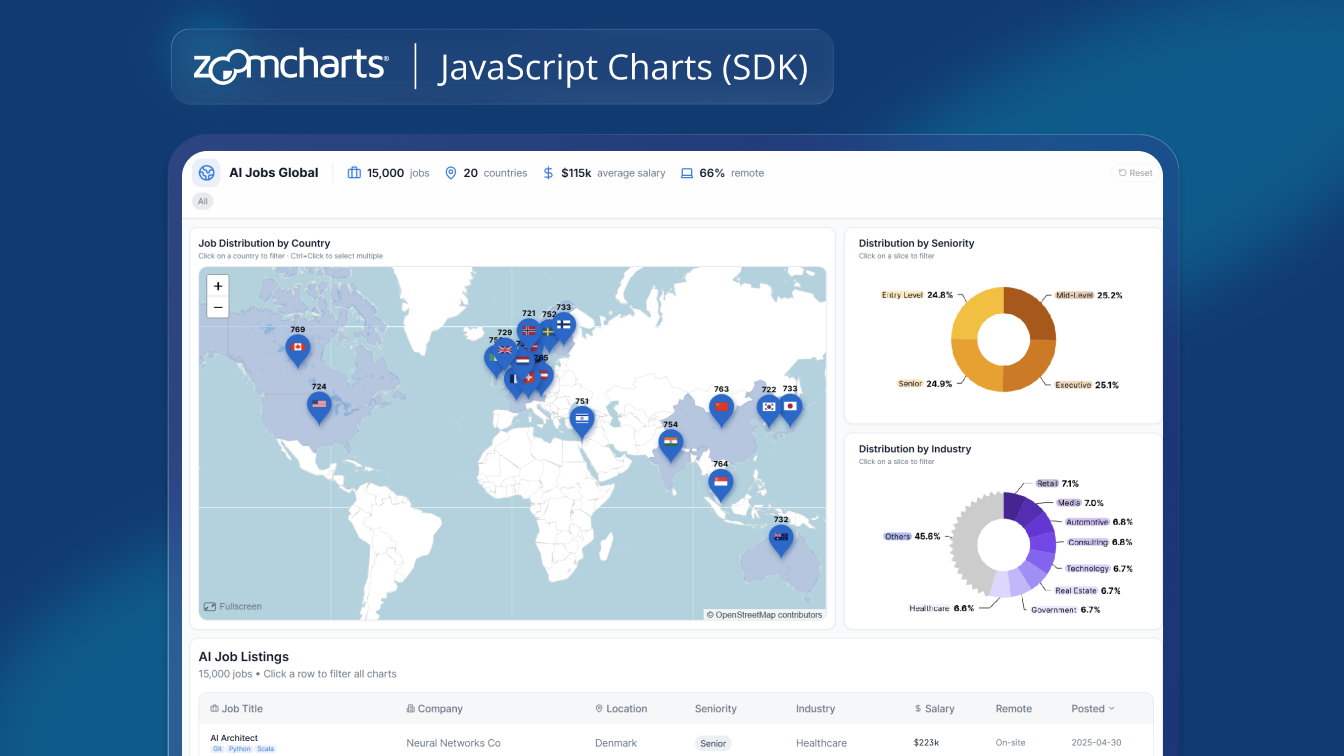This screenshot has height=756, width=1344.
Task: Sort the table by Salary column header
Action: pos(939,709)
